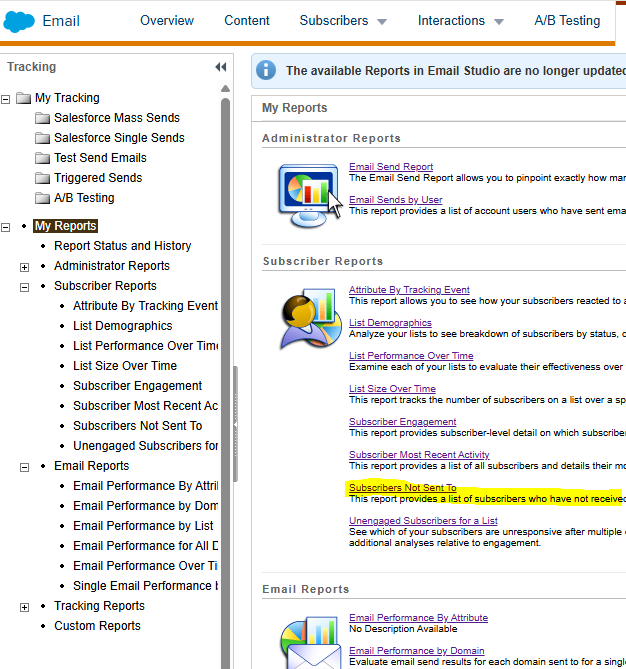Open the List Size Over Time link
Viewport: 626px width, 669px height.
pyautogui.click(x=392, y=389)
